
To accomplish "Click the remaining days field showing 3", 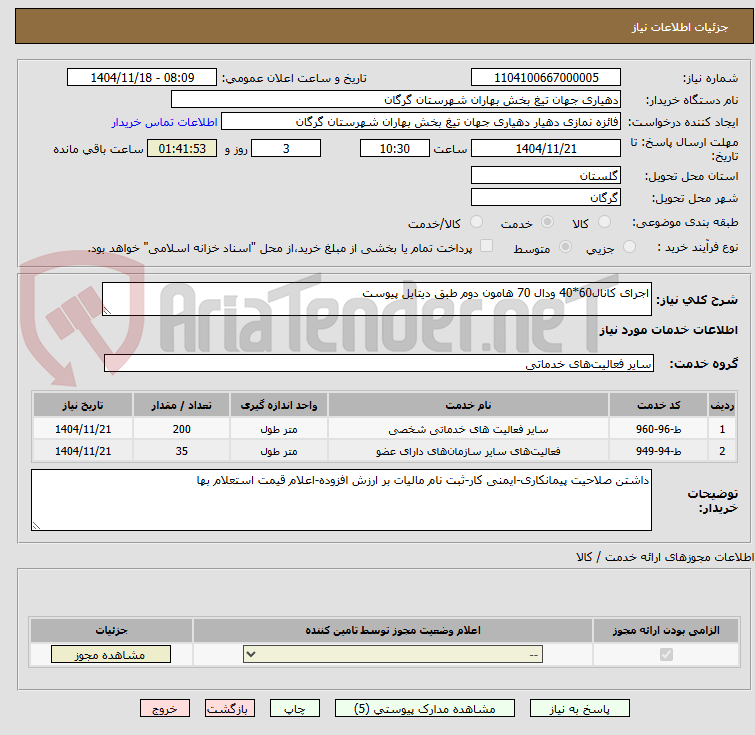I will [286, 148].
